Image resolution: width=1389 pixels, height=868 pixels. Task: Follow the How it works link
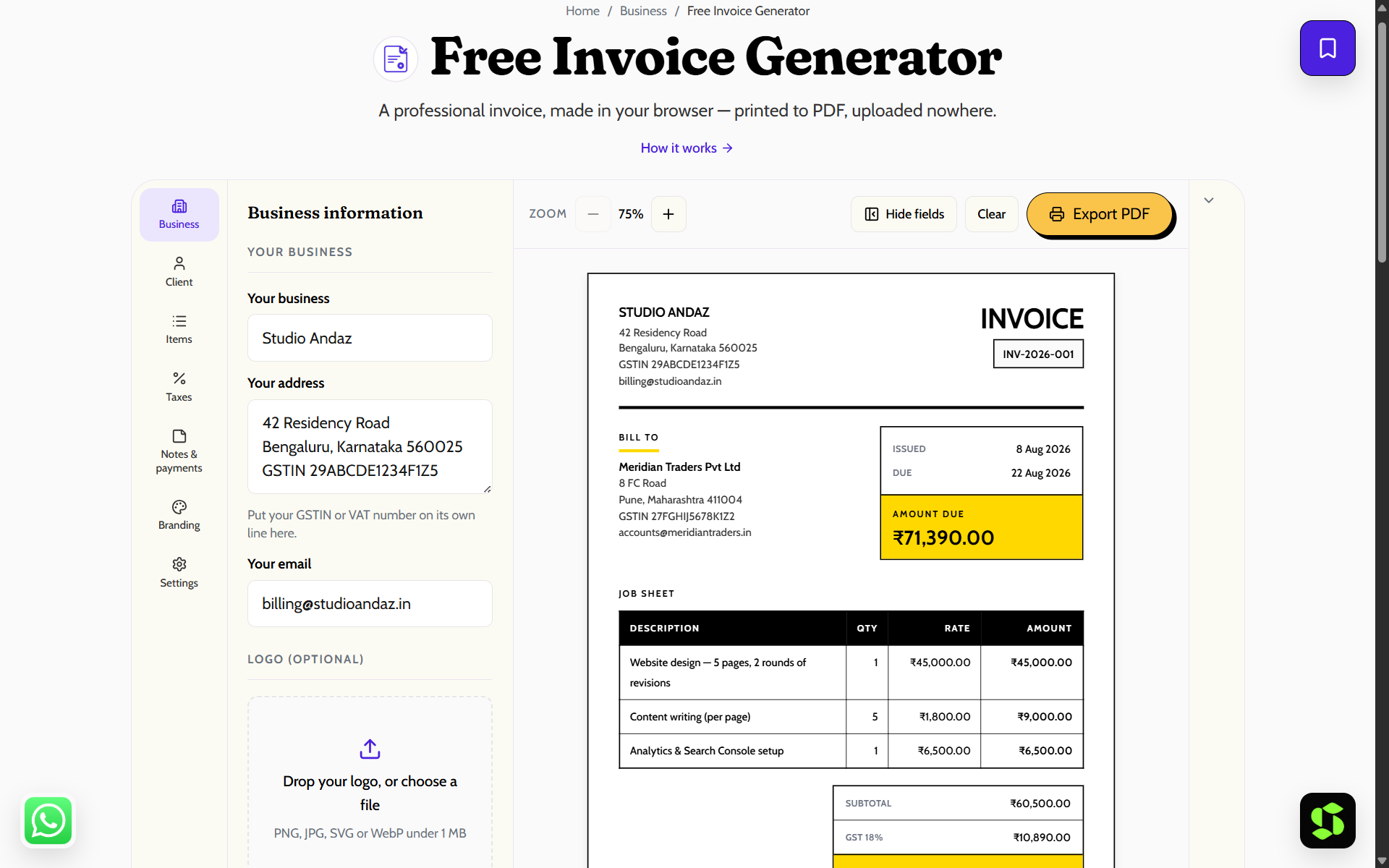click(x=687, y=148)
